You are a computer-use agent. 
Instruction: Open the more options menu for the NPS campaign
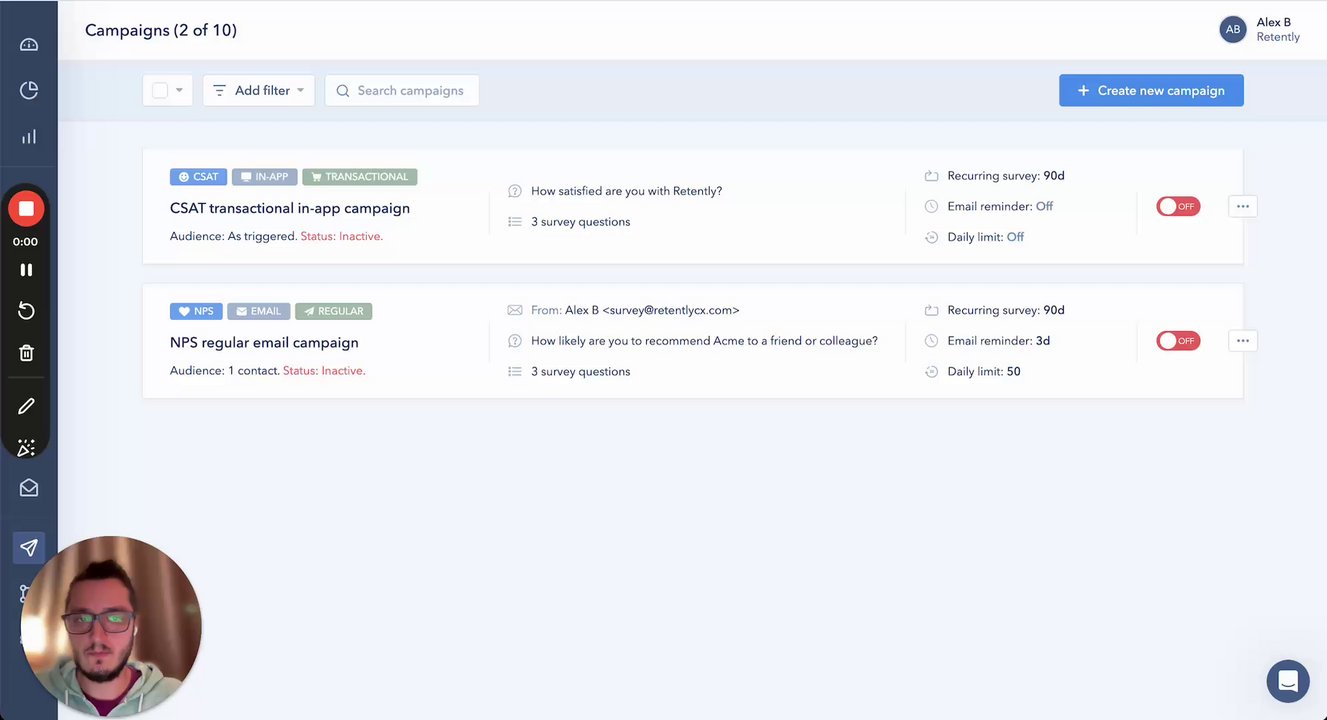point(1243,341)
